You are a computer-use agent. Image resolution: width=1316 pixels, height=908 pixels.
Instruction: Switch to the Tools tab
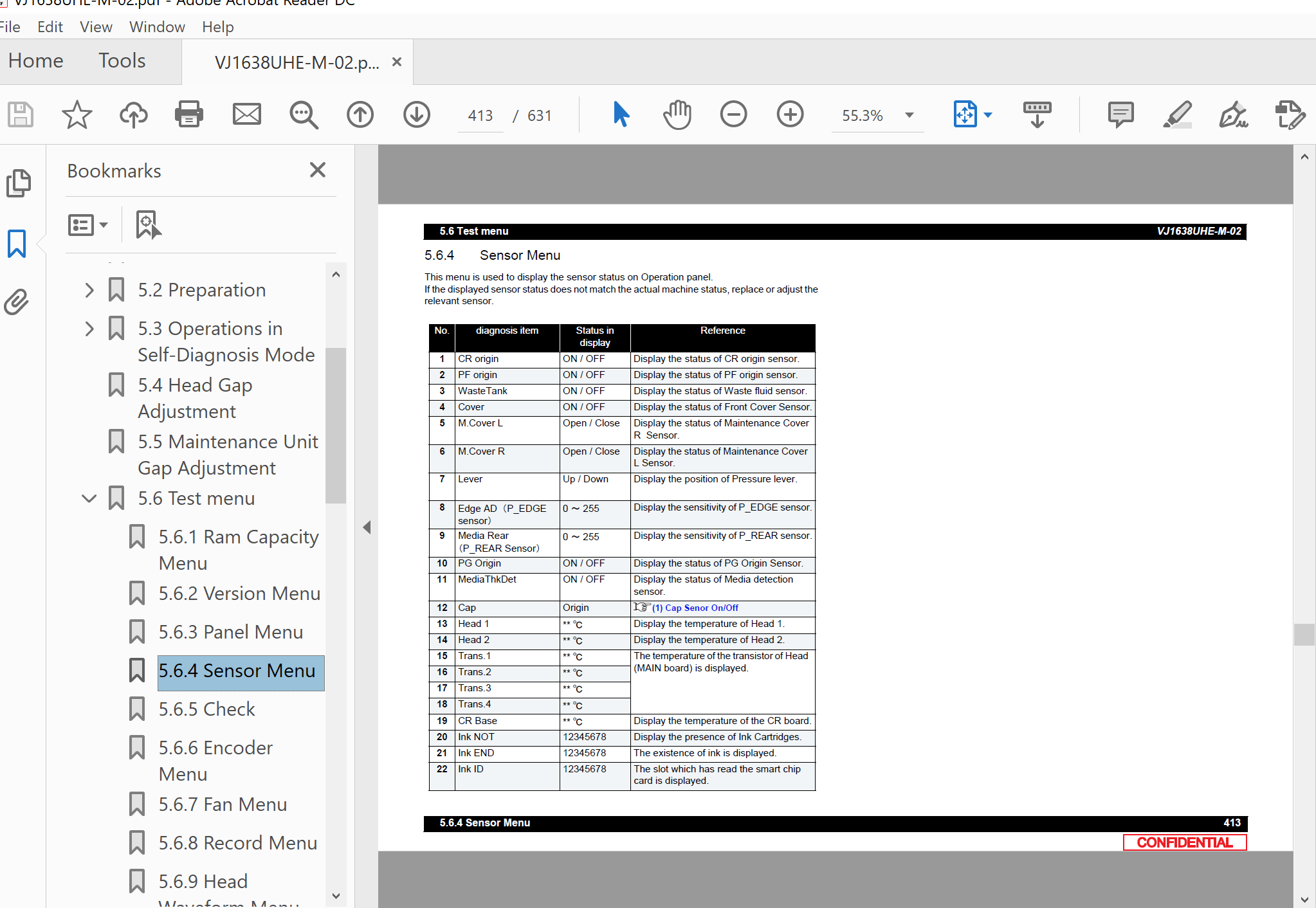click(122, 60)
